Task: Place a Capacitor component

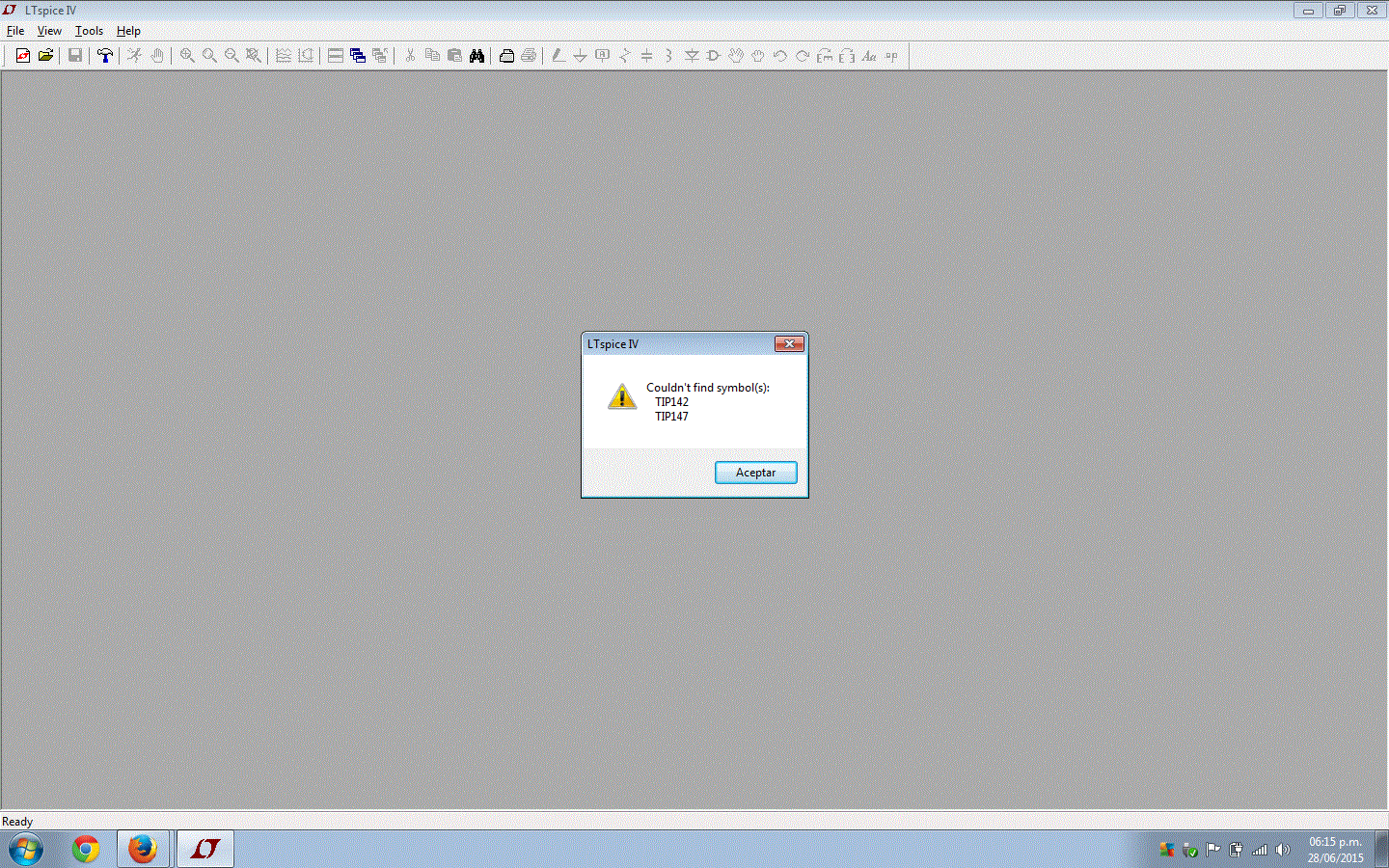Action: [647, 56]
